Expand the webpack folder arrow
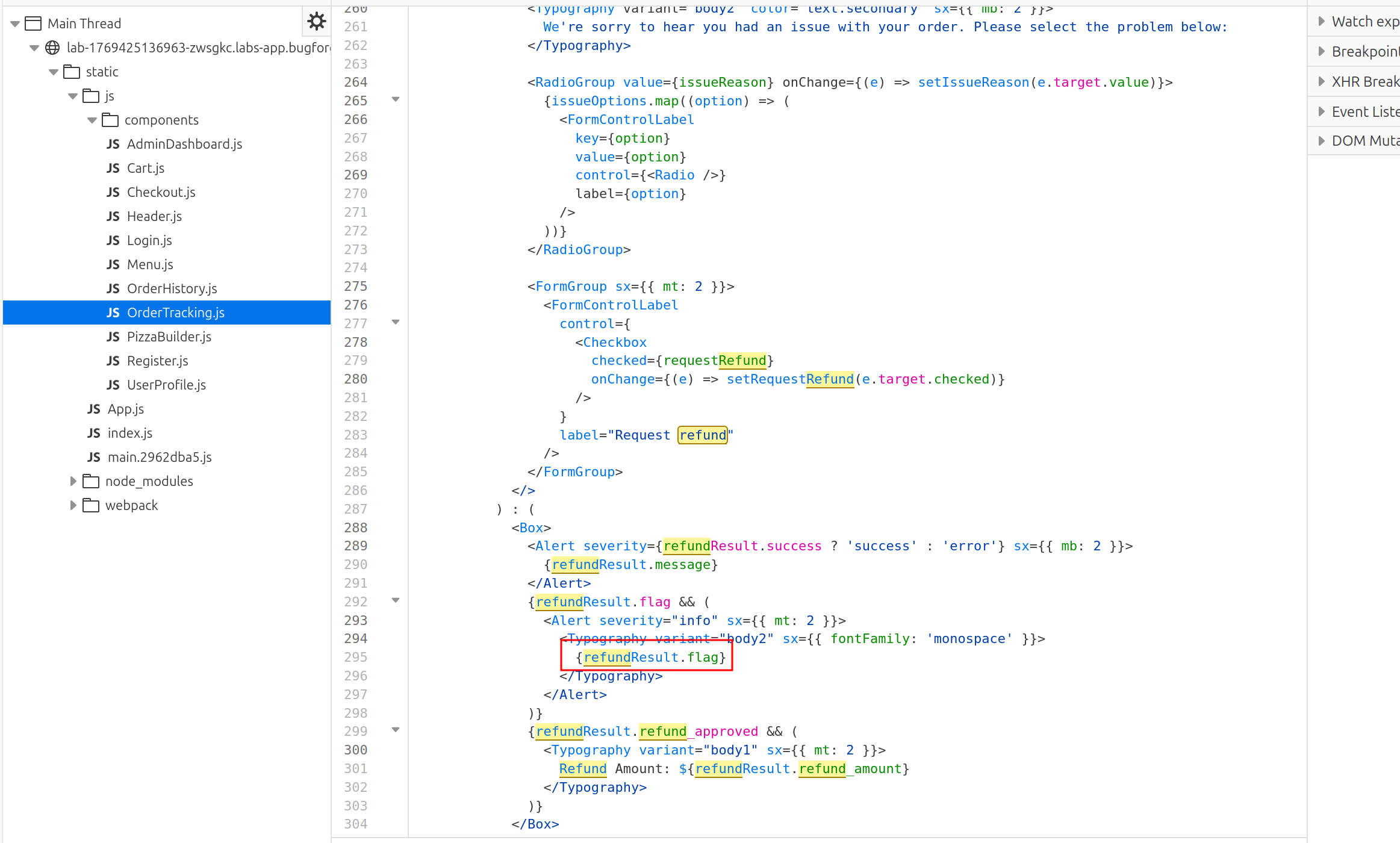This screenshot has width=1400, height=843. [73, 505]
